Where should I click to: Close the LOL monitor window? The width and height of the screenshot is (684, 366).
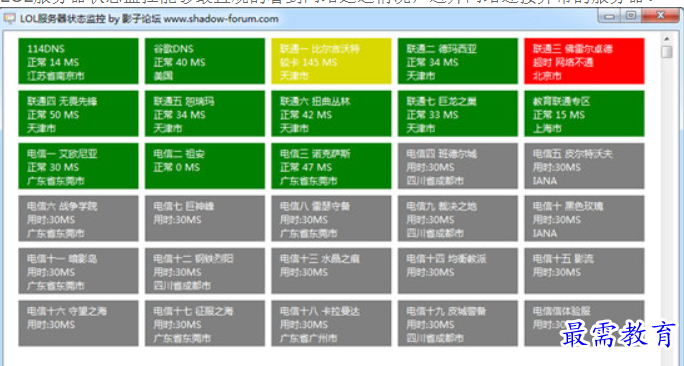[x=660, y=16]
